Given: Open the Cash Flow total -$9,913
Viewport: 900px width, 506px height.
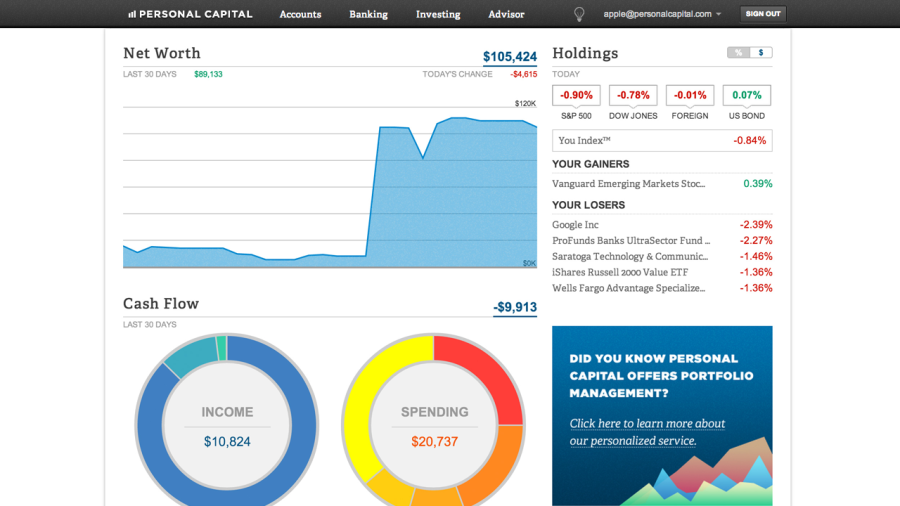Looking at the screenshot, I should click(x=515, y=308).
